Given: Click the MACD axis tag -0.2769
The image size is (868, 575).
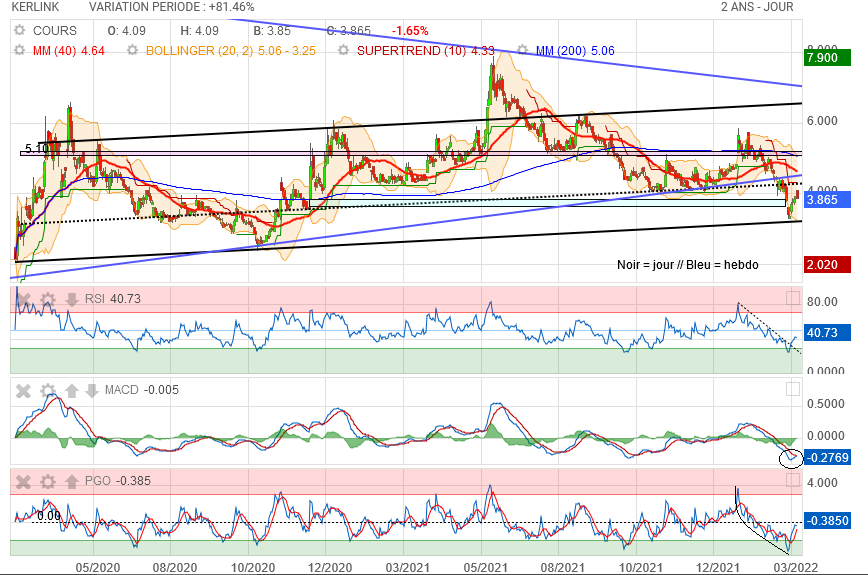Looking at the screenshot, I should click(x=827, y=458).
